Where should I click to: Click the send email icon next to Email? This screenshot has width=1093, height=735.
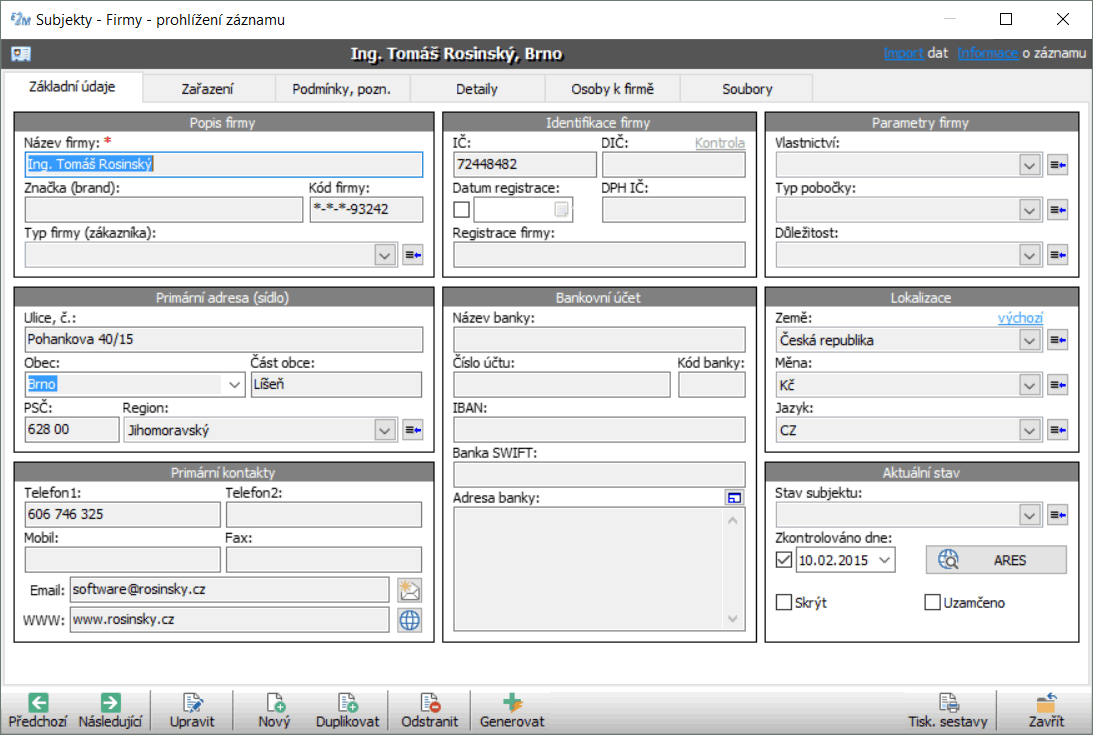[409, 590]
